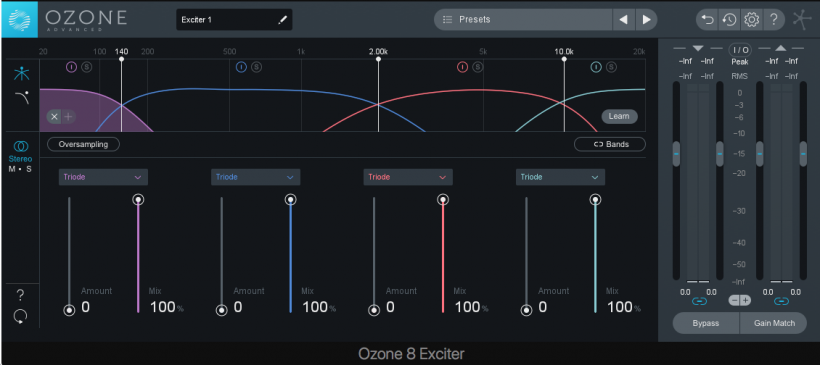
Task: Toggle the purple band bypass button
Action: coord(72,67)
